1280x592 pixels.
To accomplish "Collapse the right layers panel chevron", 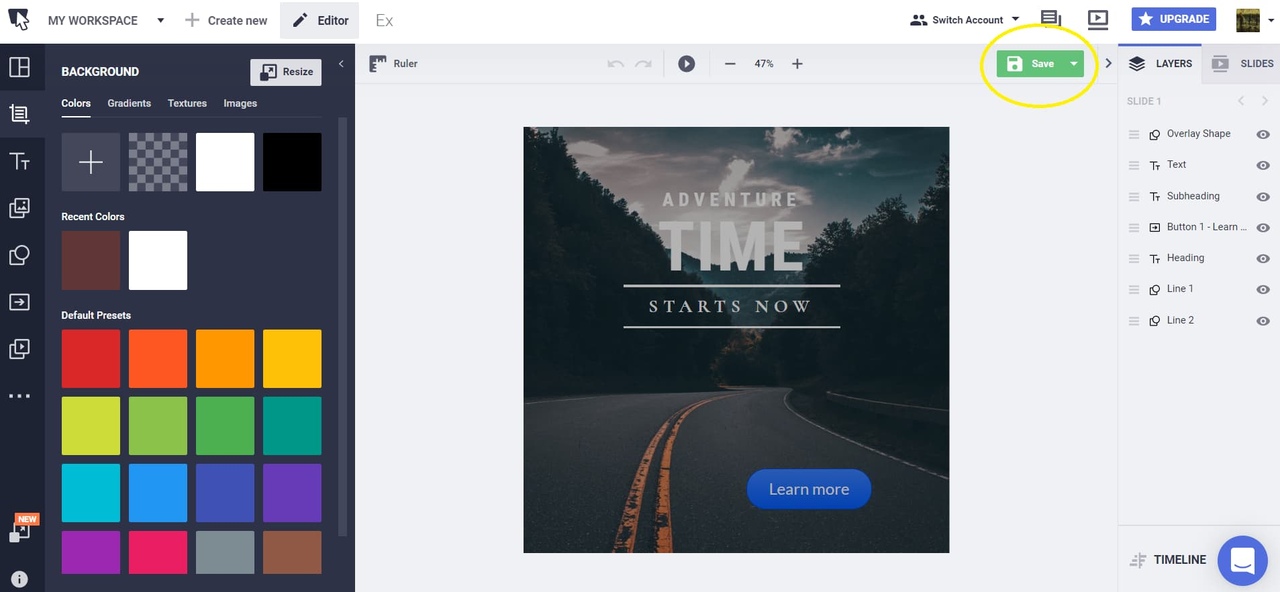I will pos(1108,63).
